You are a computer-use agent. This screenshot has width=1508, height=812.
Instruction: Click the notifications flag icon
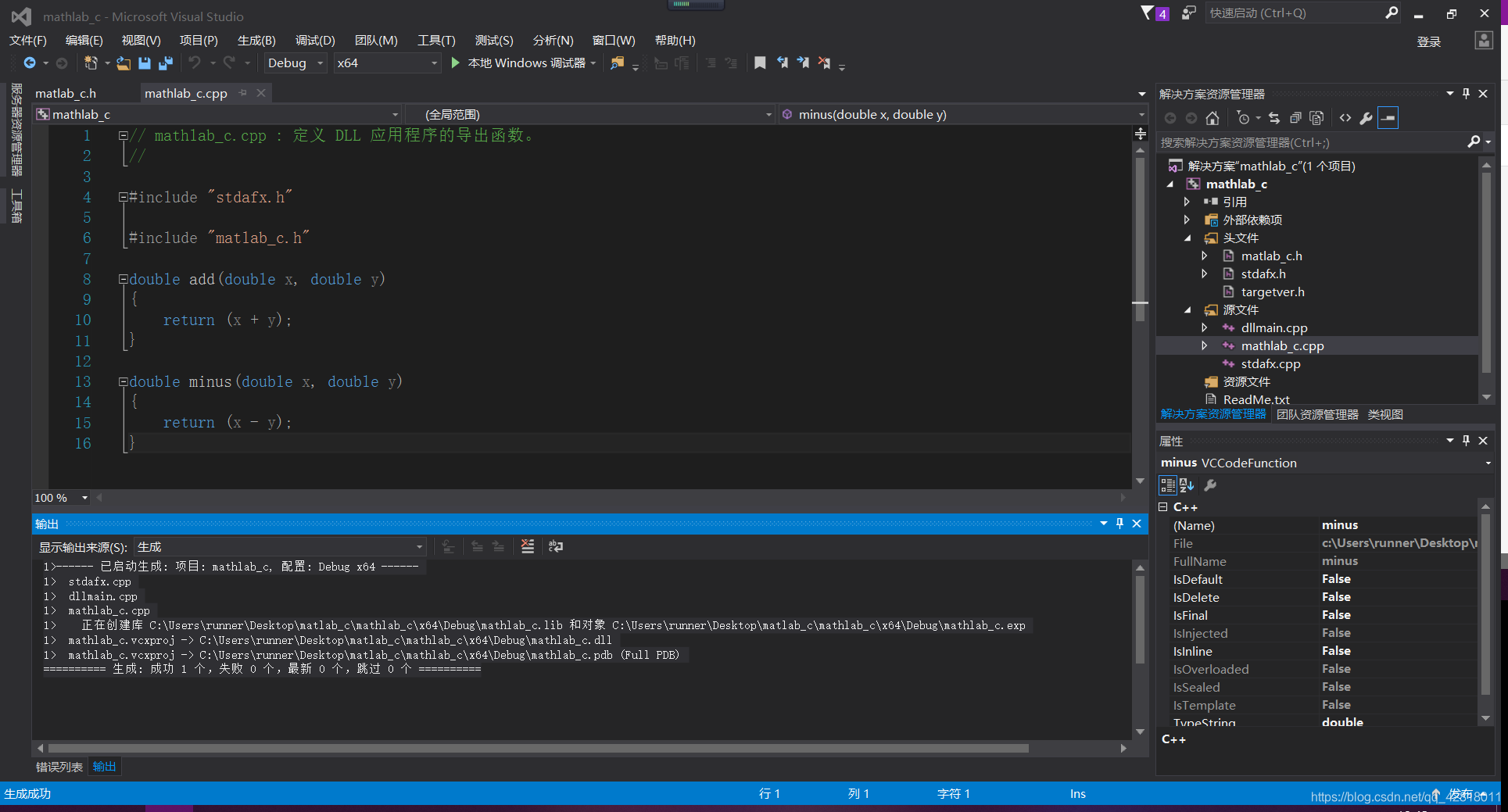pos(1147,13)
